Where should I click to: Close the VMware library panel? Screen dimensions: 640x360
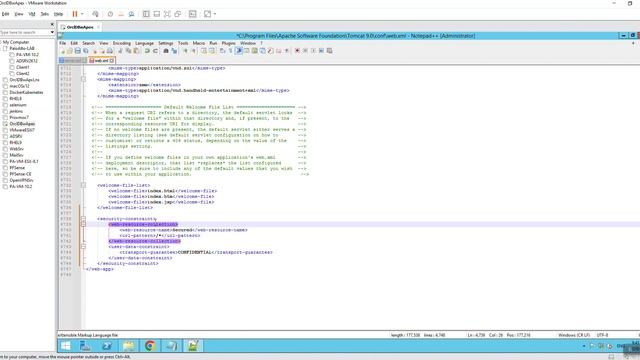52,24
